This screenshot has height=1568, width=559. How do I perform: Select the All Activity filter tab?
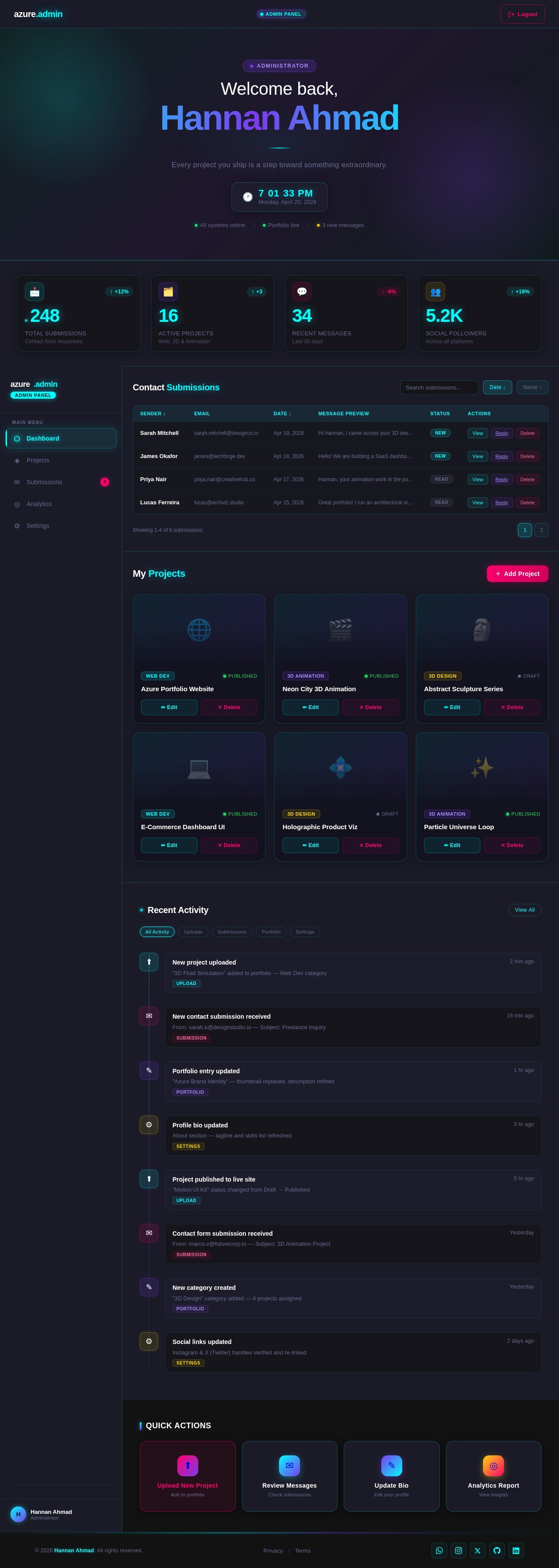pos(157,932)
